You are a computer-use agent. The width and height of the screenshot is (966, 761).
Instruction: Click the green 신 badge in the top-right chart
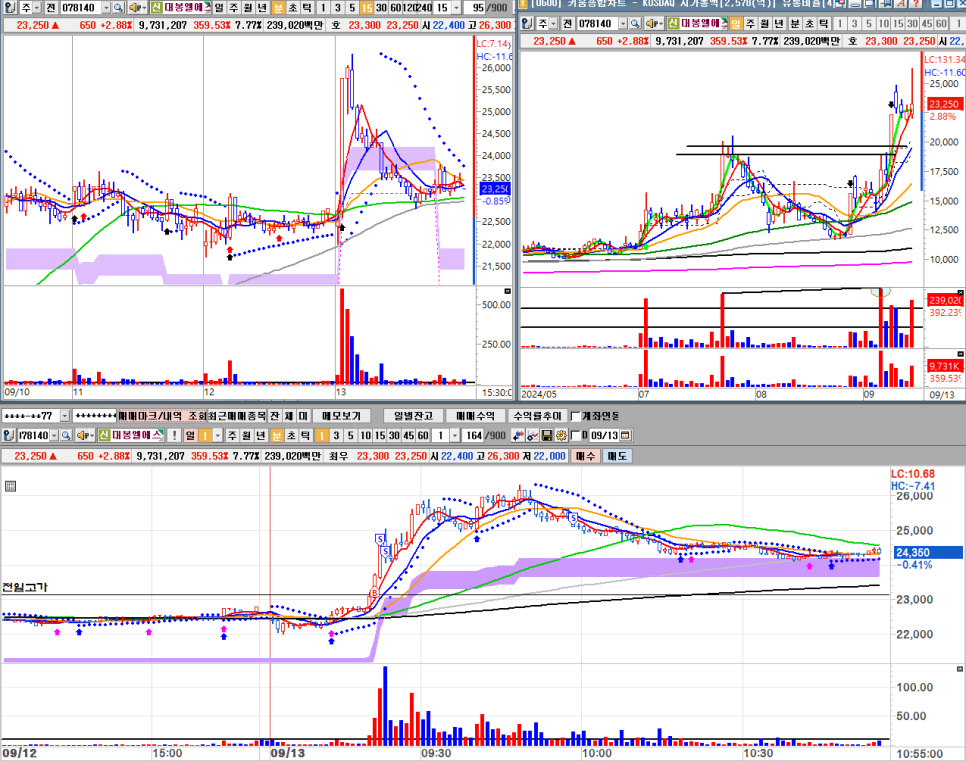click(x=673, y=24)
